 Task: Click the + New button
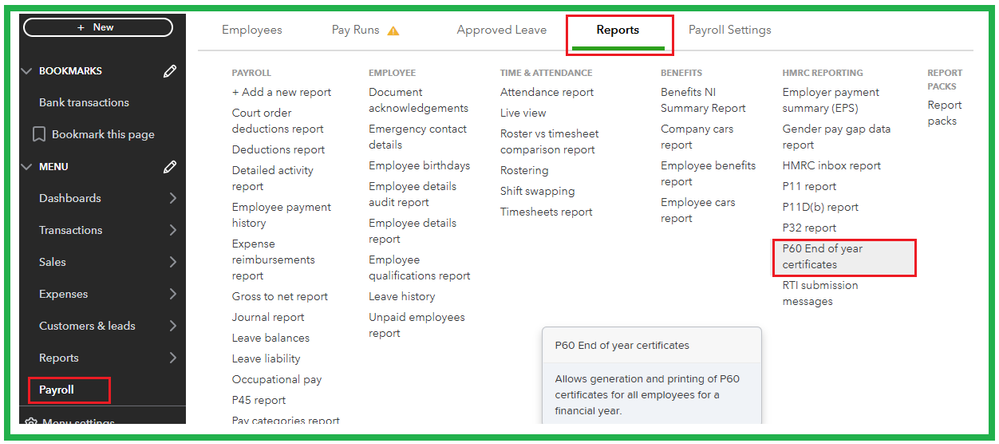(x=97, y=27)
